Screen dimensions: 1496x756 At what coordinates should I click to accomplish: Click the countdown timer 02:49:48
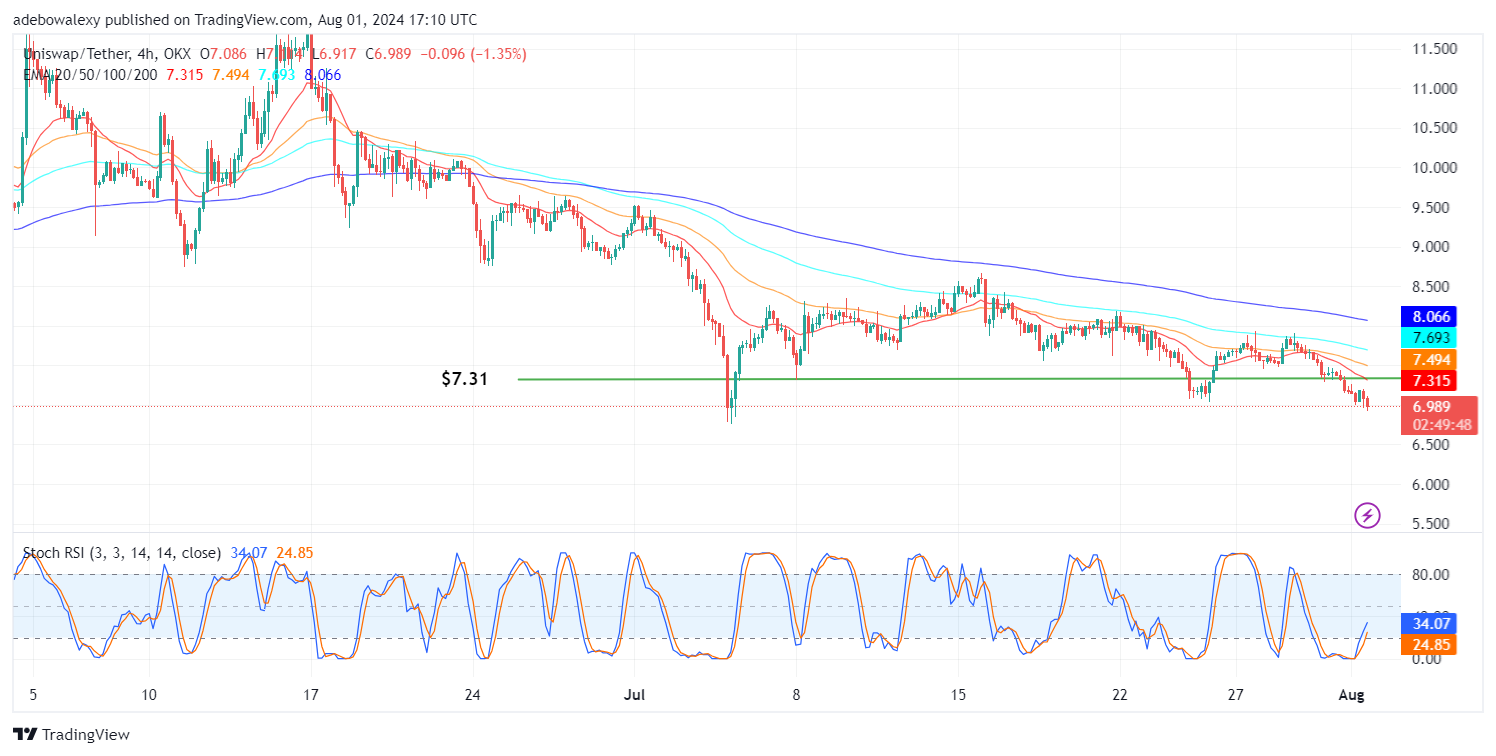pos(1440,425)
